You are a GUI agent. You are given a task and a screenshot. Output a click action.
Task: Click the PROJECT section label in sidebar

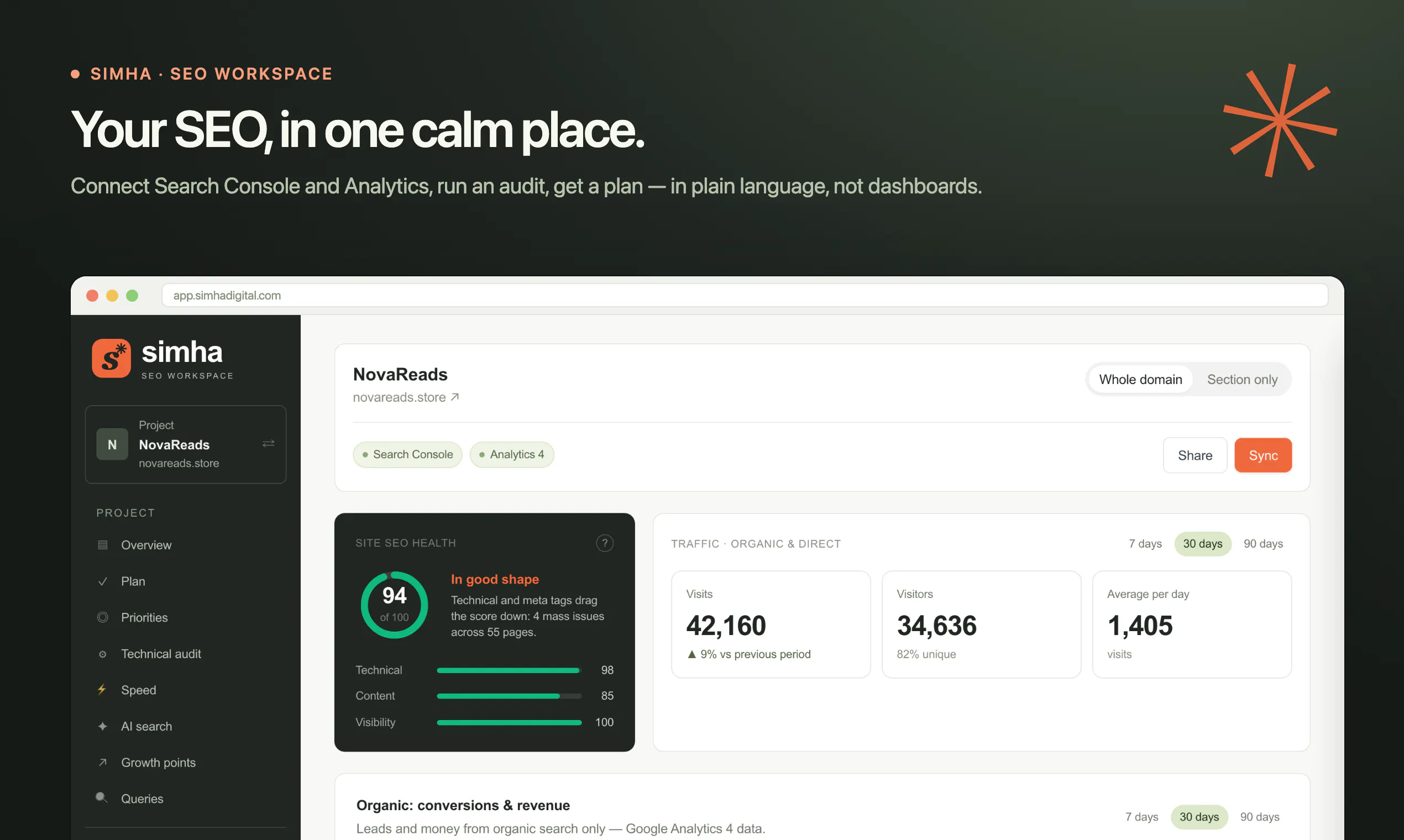point(125,513)
